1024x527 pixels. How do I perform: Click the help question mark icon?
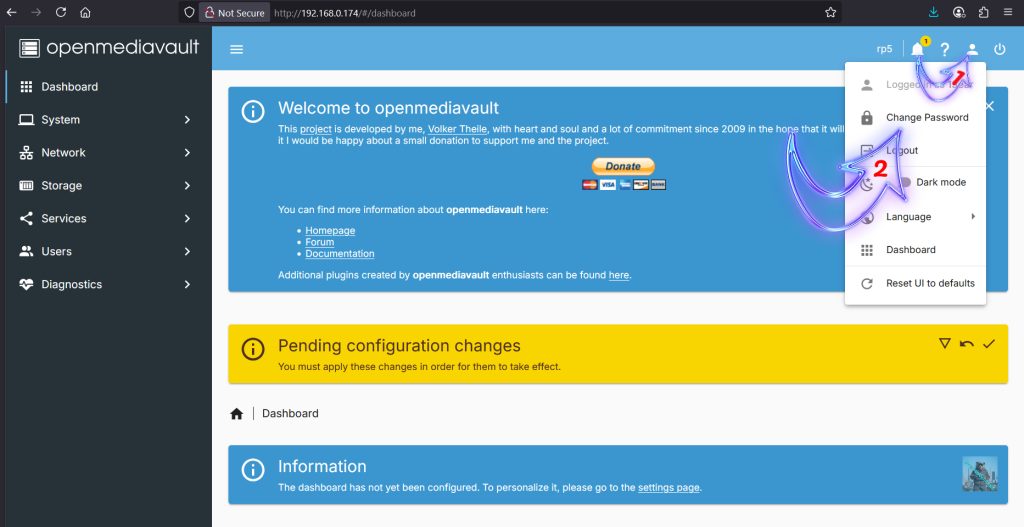coord(944,49)
